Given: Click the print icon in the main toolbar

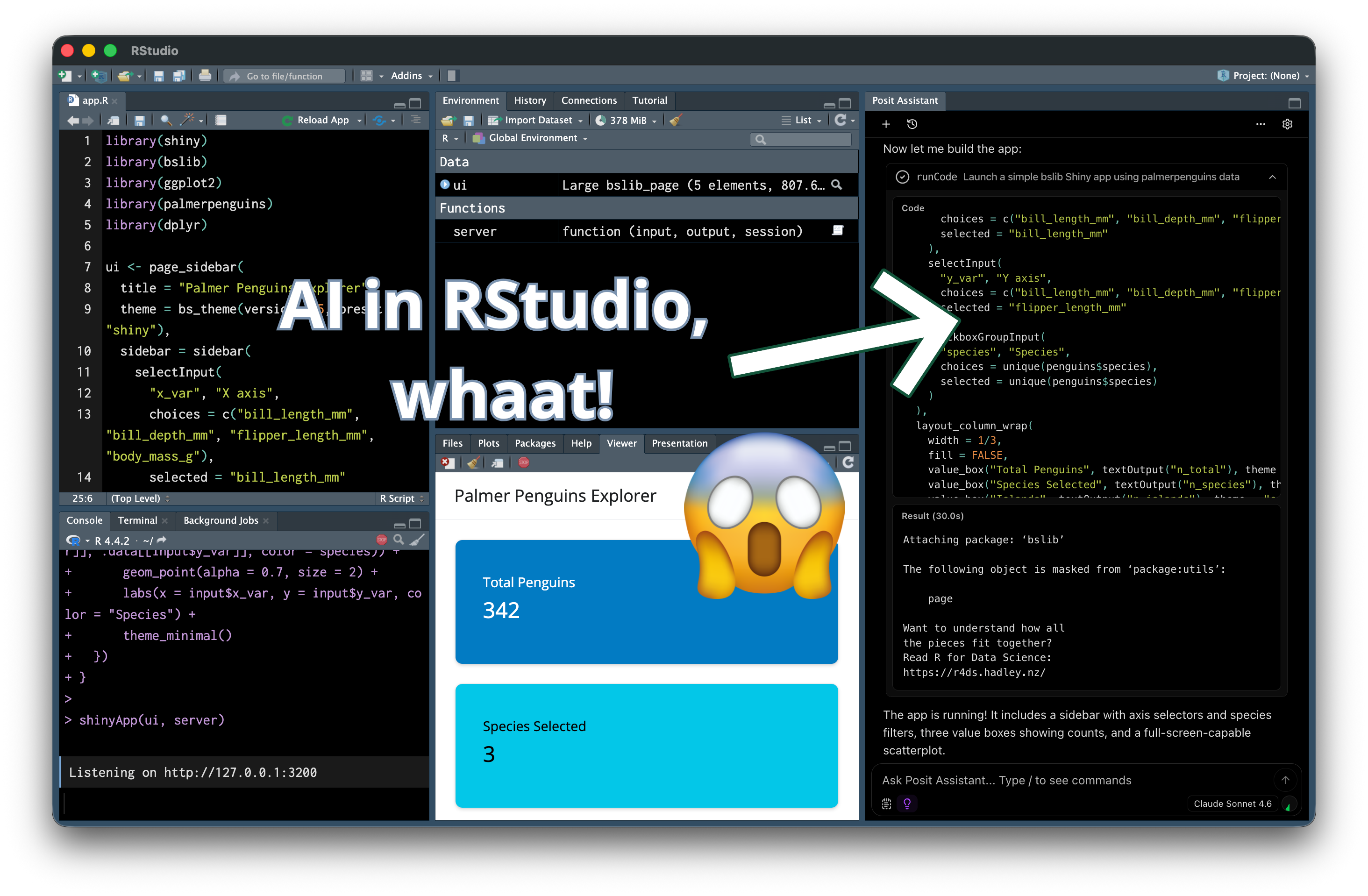Looking at the screenshot, I should pos(205,76).
